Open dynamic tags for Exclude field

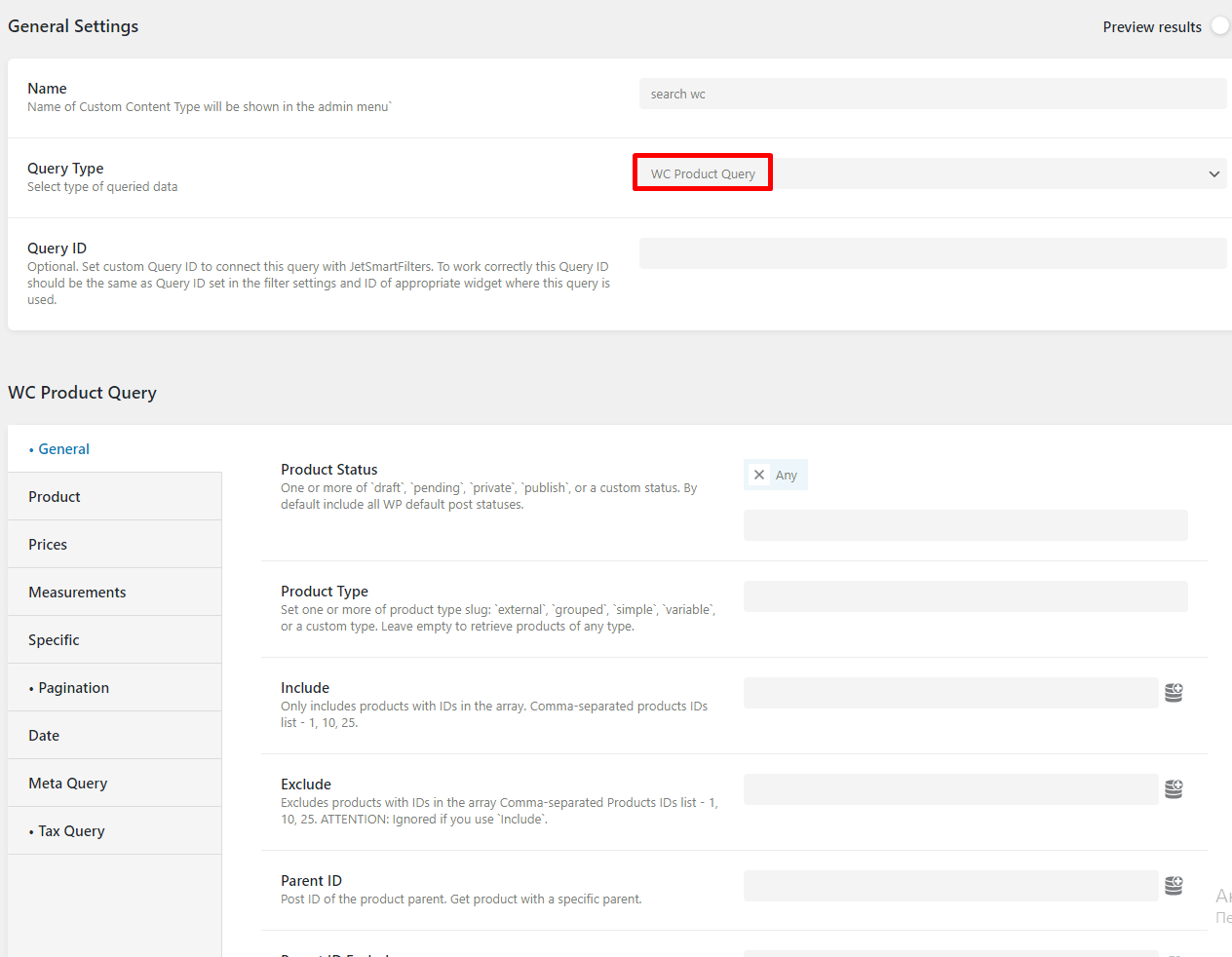pyautogui.click(x=1174, y=789)
